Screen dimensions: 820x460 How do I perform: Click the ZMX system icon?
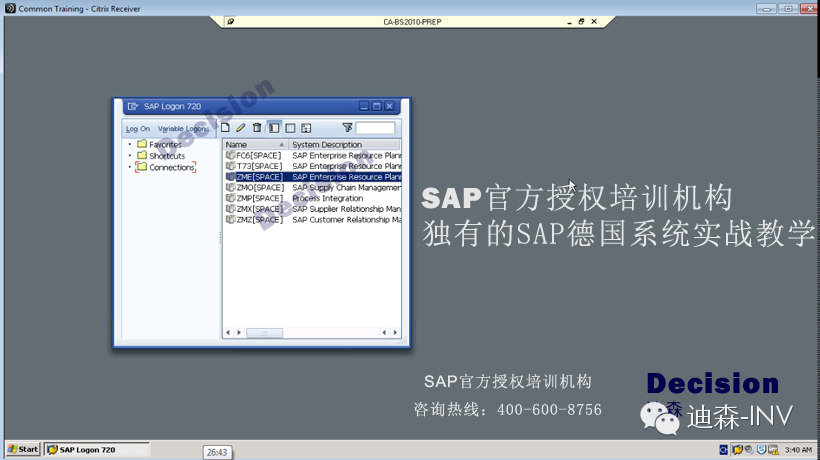[230, 209]
